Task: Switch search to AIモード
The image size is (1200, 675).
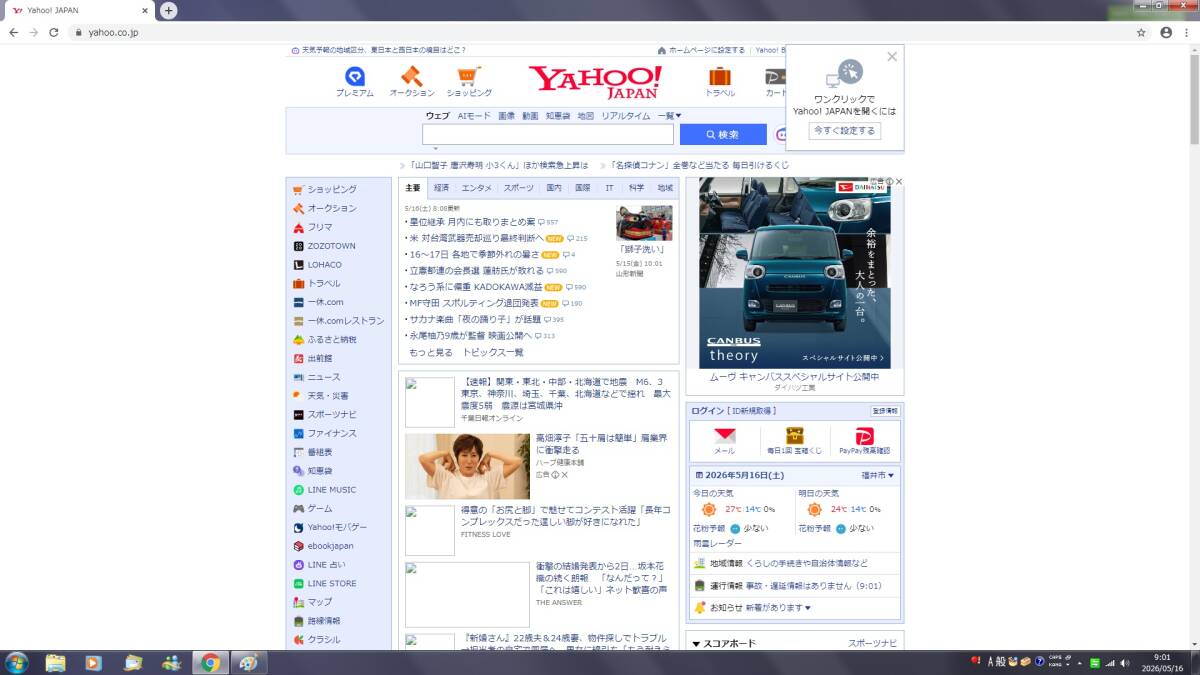Action: pyautogui.click(x=474, y=116)
